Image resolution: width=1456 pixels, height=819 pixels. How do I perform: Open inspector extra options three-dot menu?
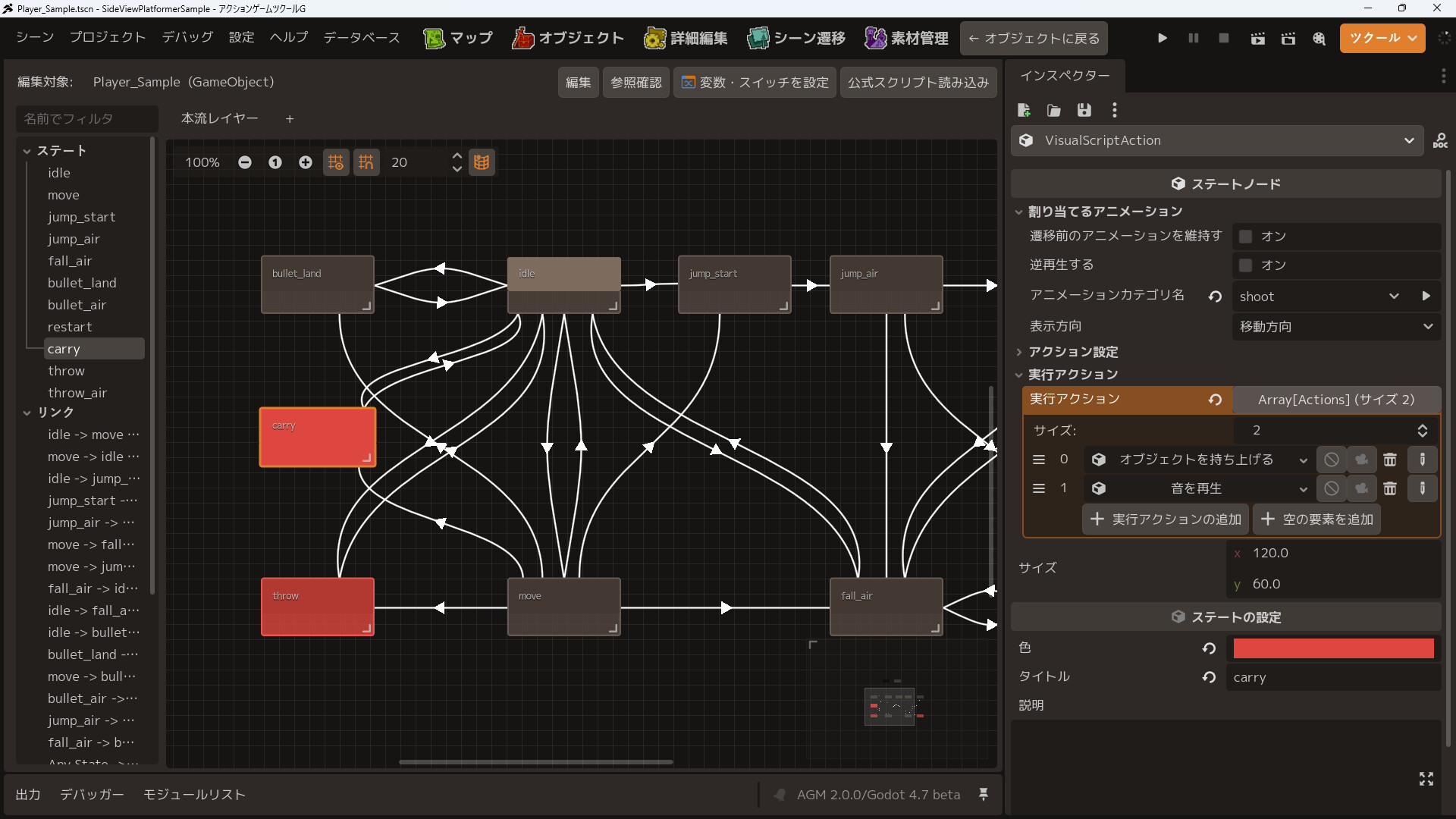[x=1114, y=111]
